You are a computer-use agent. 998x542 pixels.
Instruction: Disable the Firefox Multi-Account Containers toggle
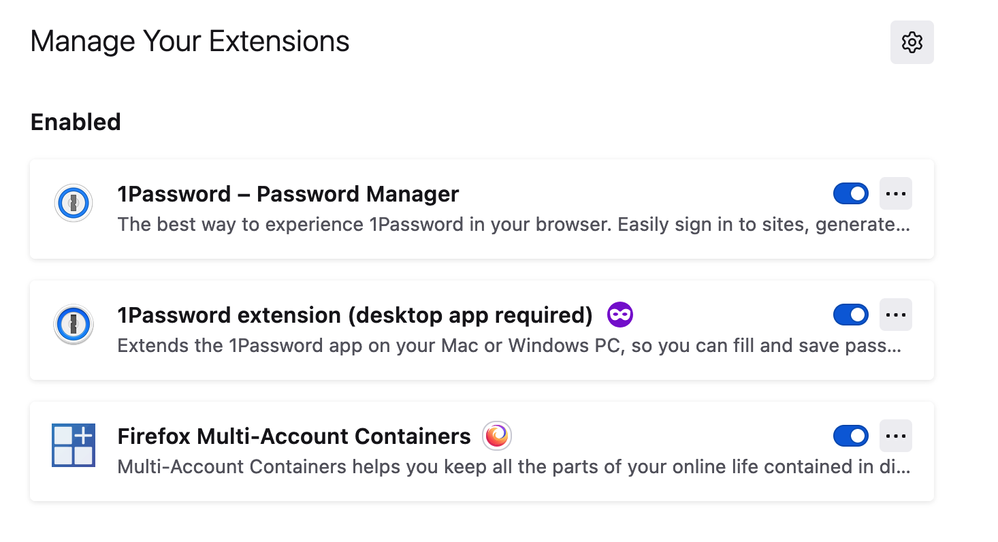point(850,436)
